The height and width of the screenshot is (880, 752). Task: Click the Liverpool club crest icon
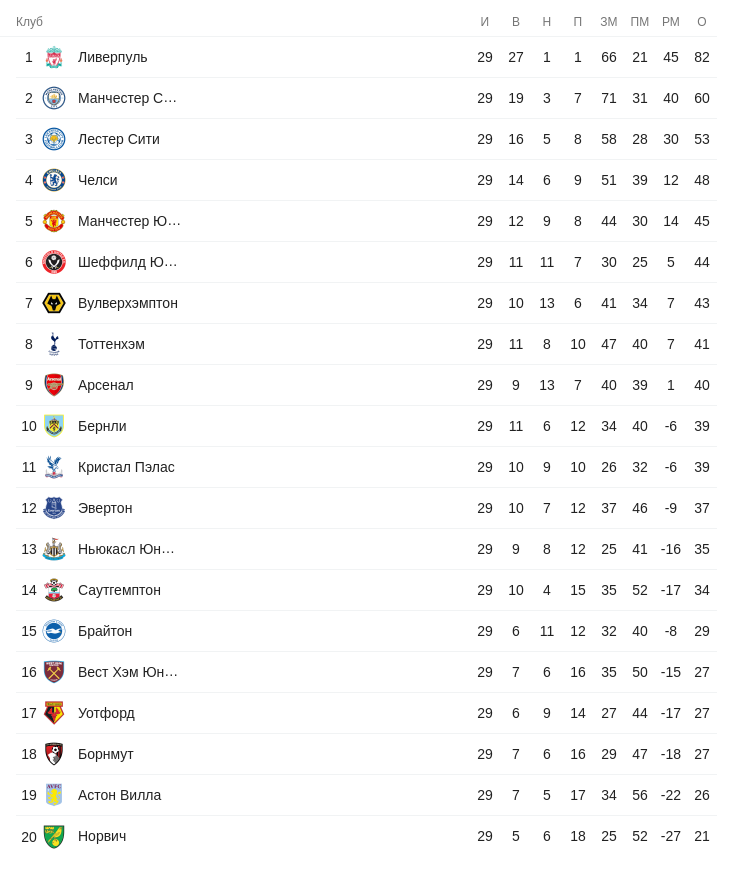54,57
